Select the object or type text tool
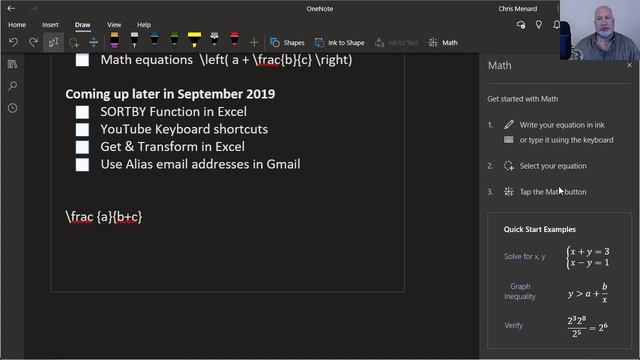 (x=53, y=42)
